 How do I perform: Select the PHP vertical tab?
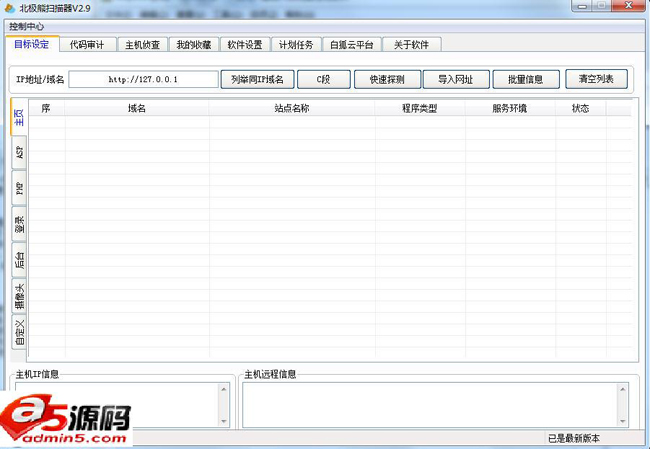(x=19, y=188)
